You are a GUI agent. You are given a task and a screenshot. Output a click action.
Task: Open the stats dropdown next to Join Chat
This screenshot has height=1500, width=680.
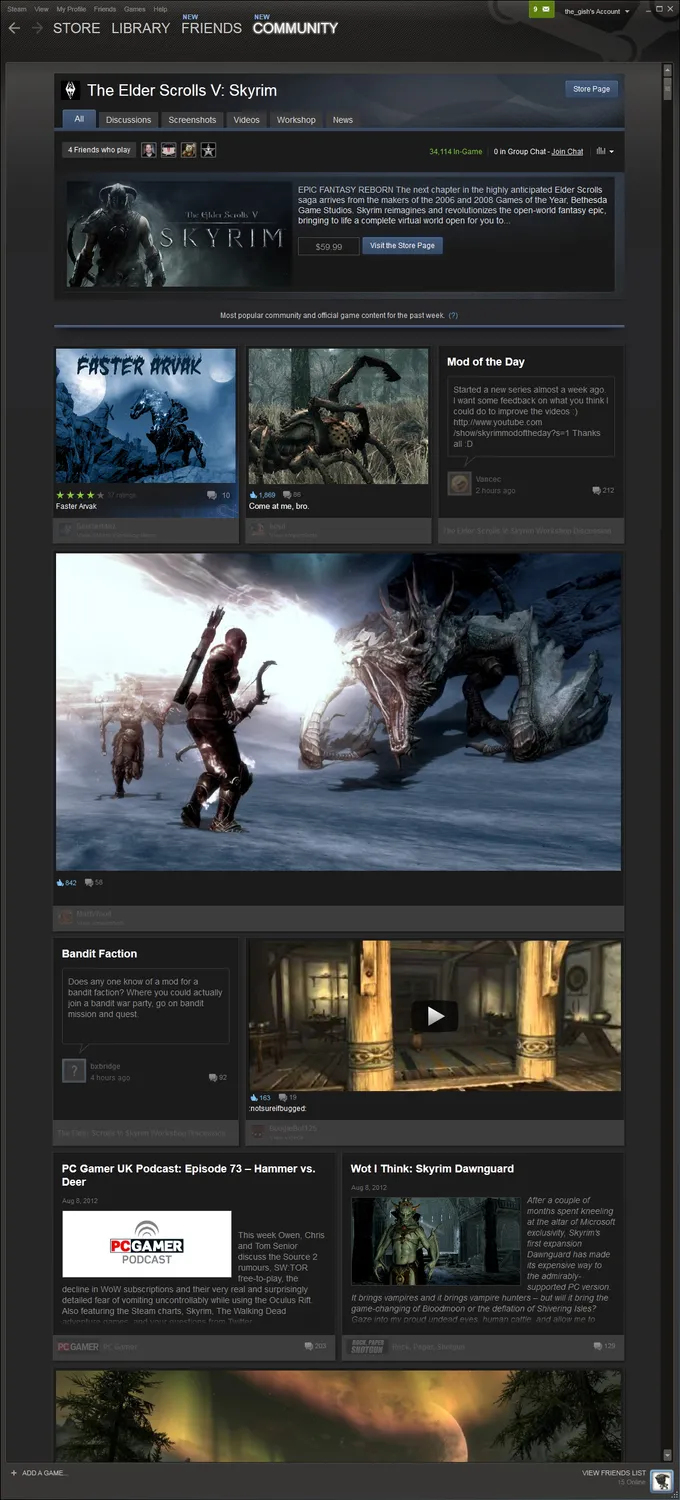[x=604, y=151]
